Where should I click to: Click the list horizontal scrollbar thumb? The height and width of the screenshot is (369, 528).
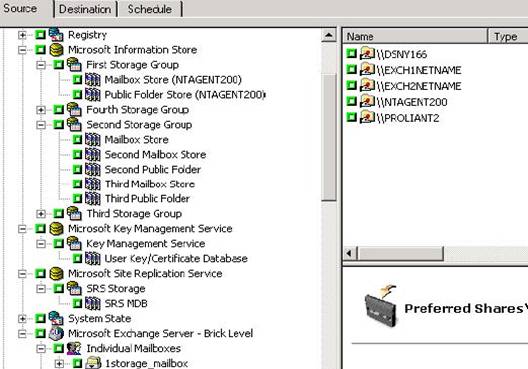(400, 253)
